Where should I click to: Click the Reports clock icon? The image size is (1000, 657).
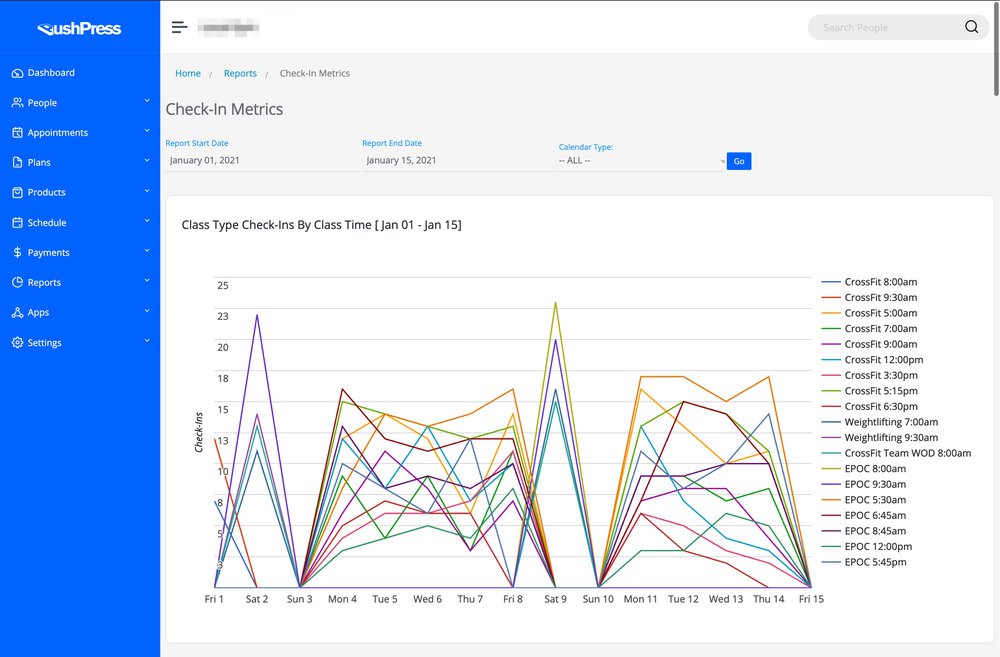17,282
